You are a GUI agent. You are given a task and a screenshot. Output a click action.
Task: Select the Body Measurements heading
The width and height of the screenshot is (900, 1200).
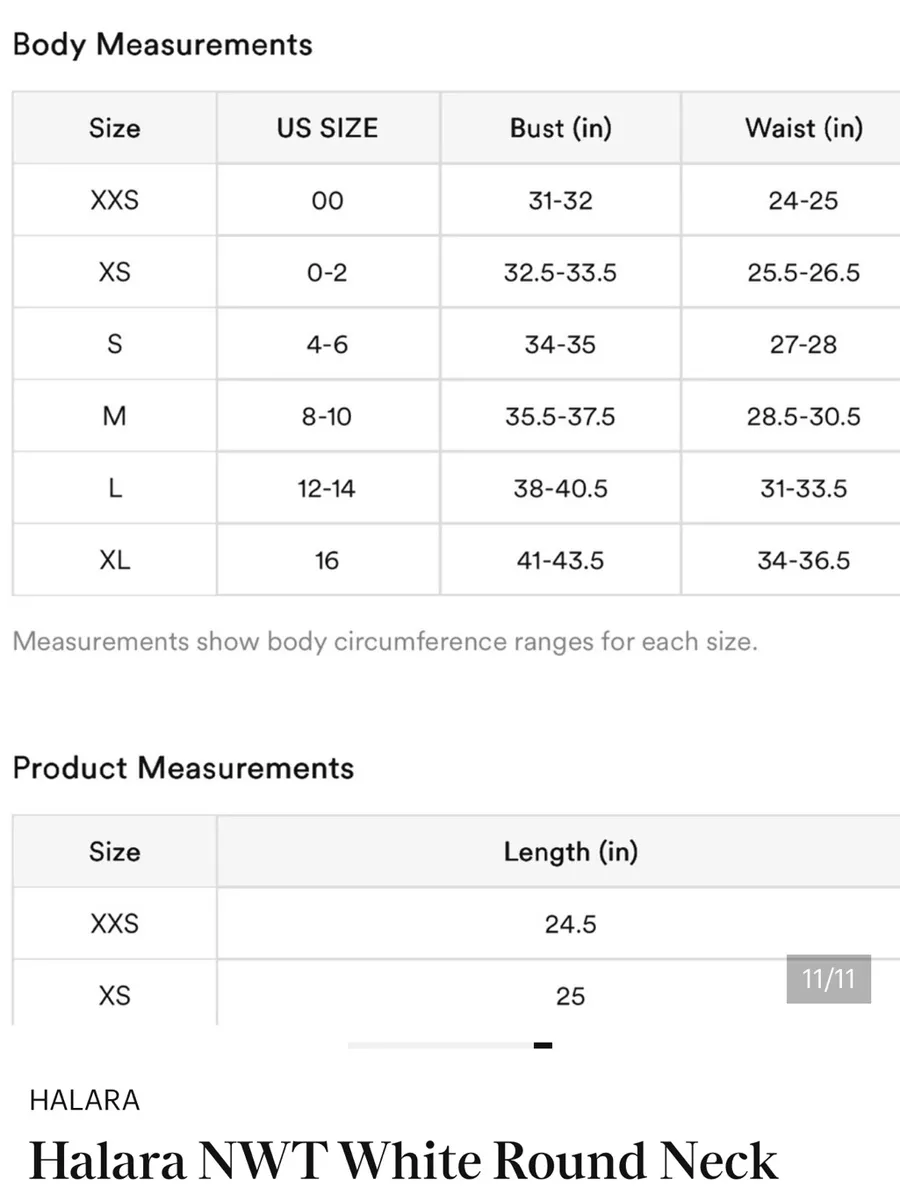[x=162, y=45]
